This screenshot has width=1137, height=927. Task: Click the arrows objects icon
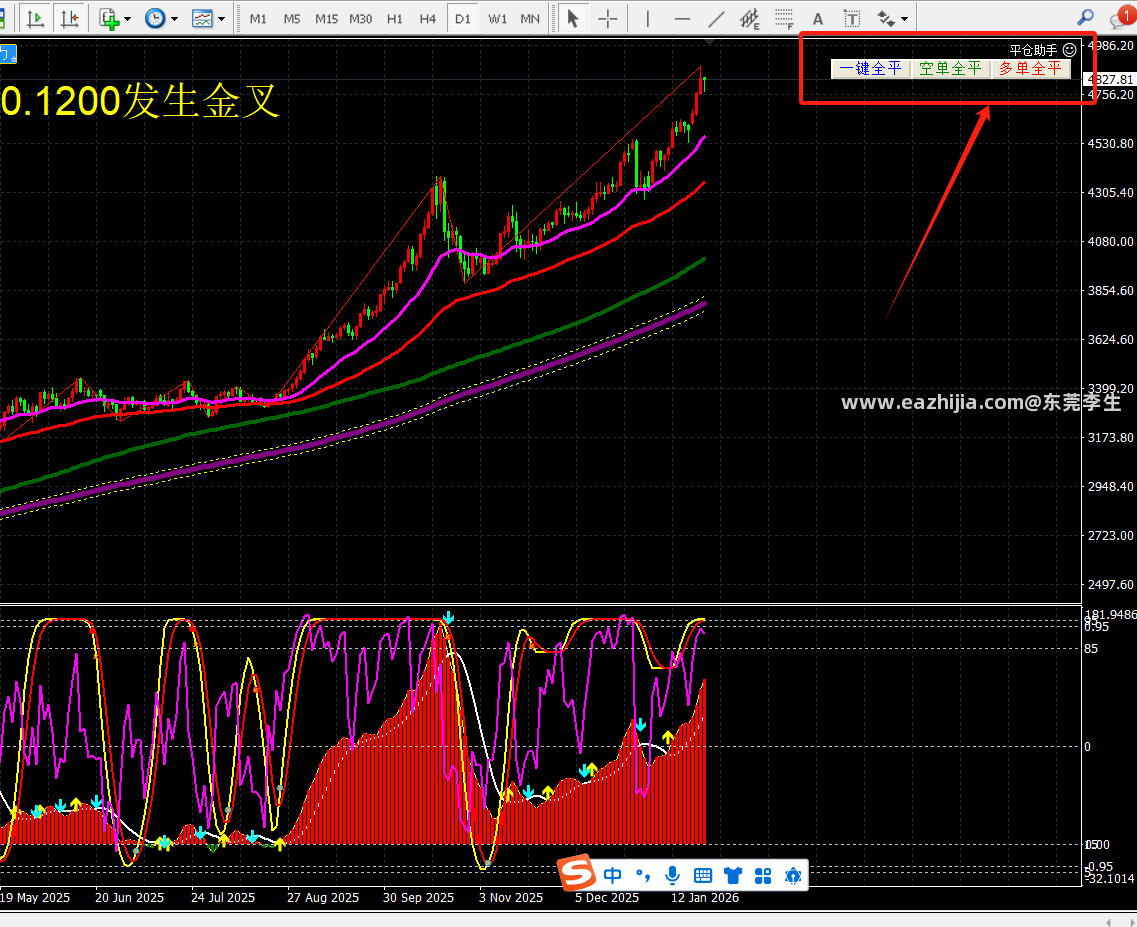coord(886,19)
